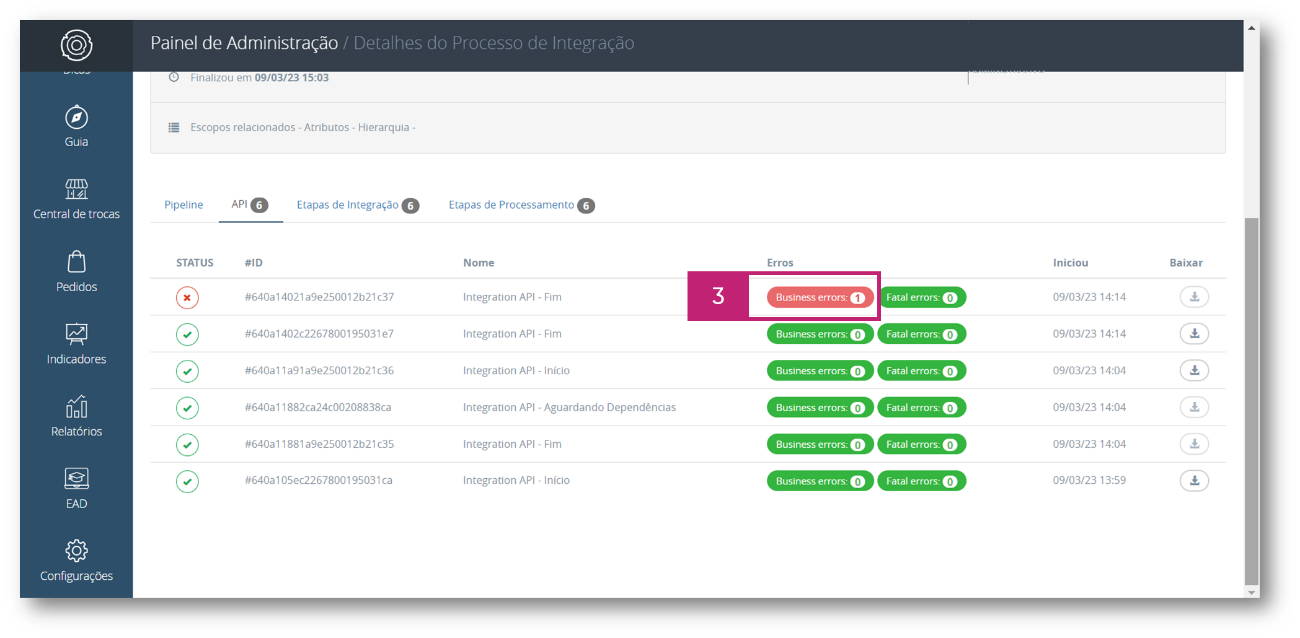Click Integration API - Aguardando Dependências name

tap(569, 408)
